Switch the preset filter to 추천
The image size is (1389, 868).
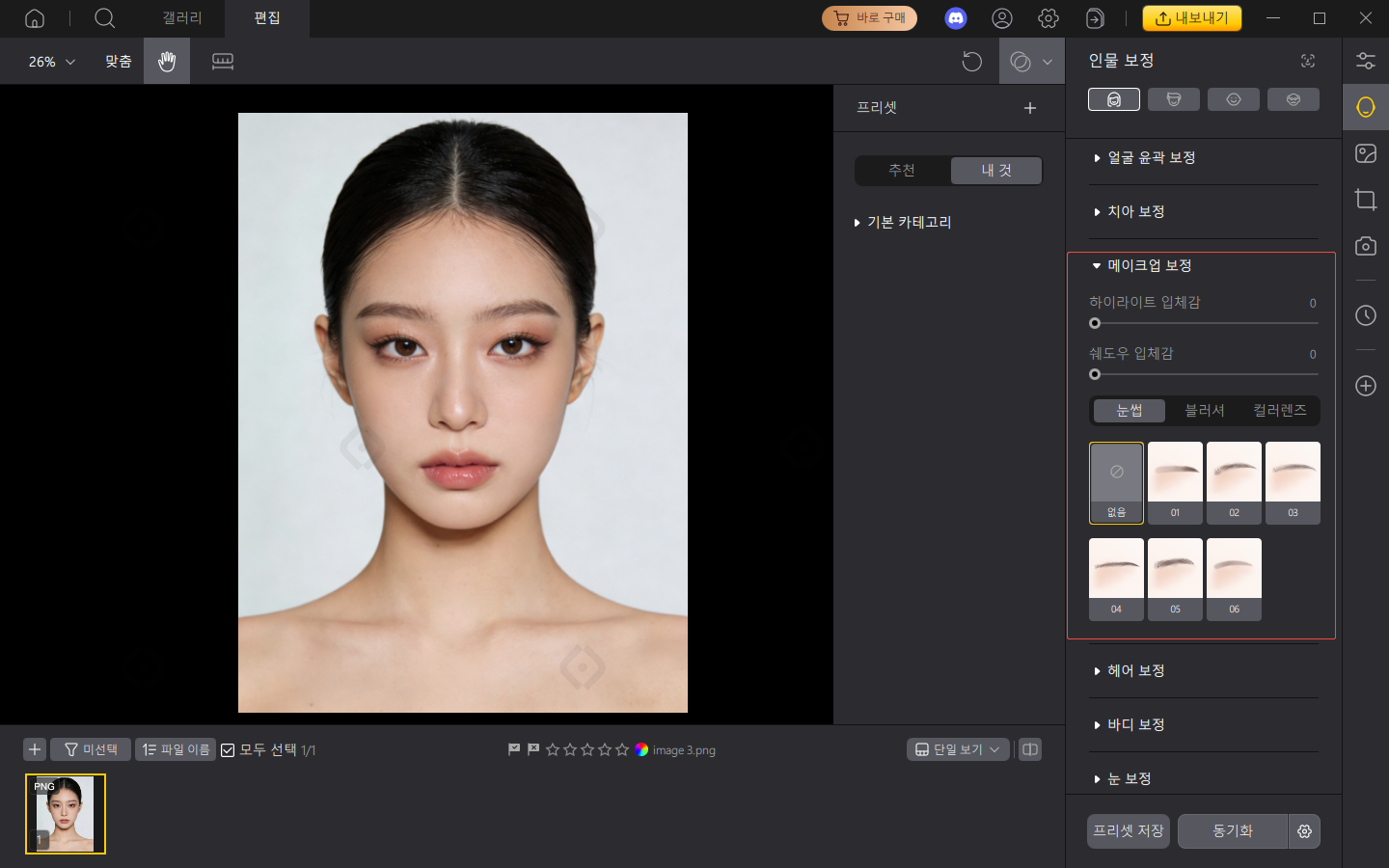click(900, 170)
